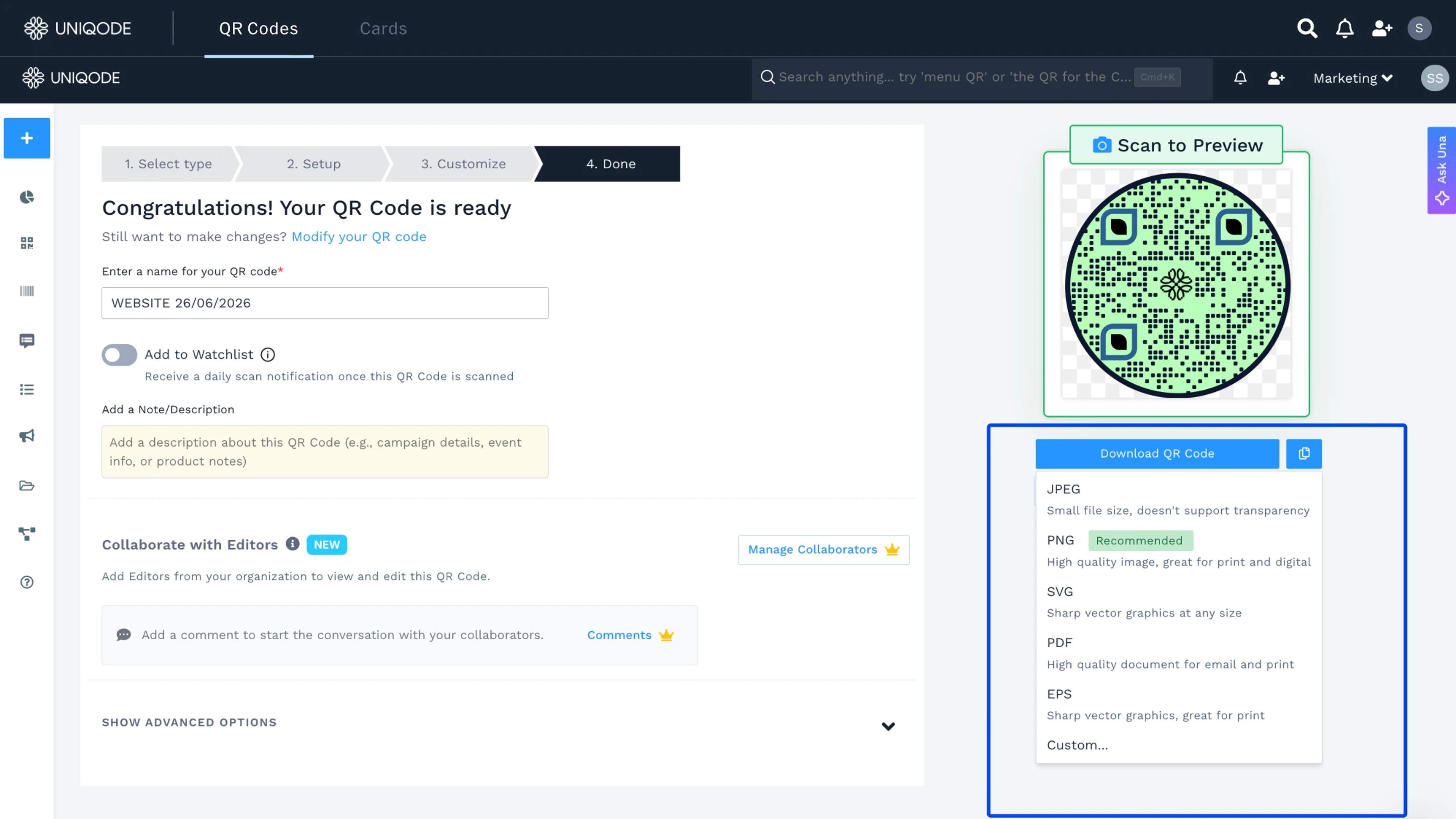Choose PNG recommended download format
The width and height of the screenshot is (1456, 819).
[x=1178, y=551]
